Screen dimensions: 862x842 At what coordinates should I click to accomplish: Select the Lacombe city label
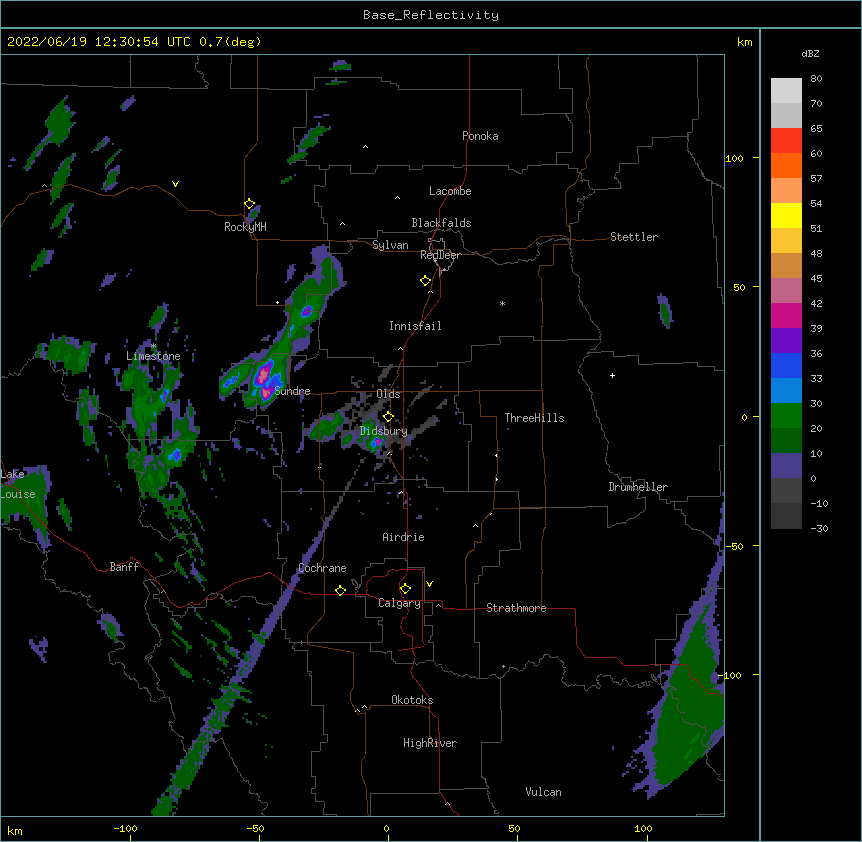click(450, 191)
